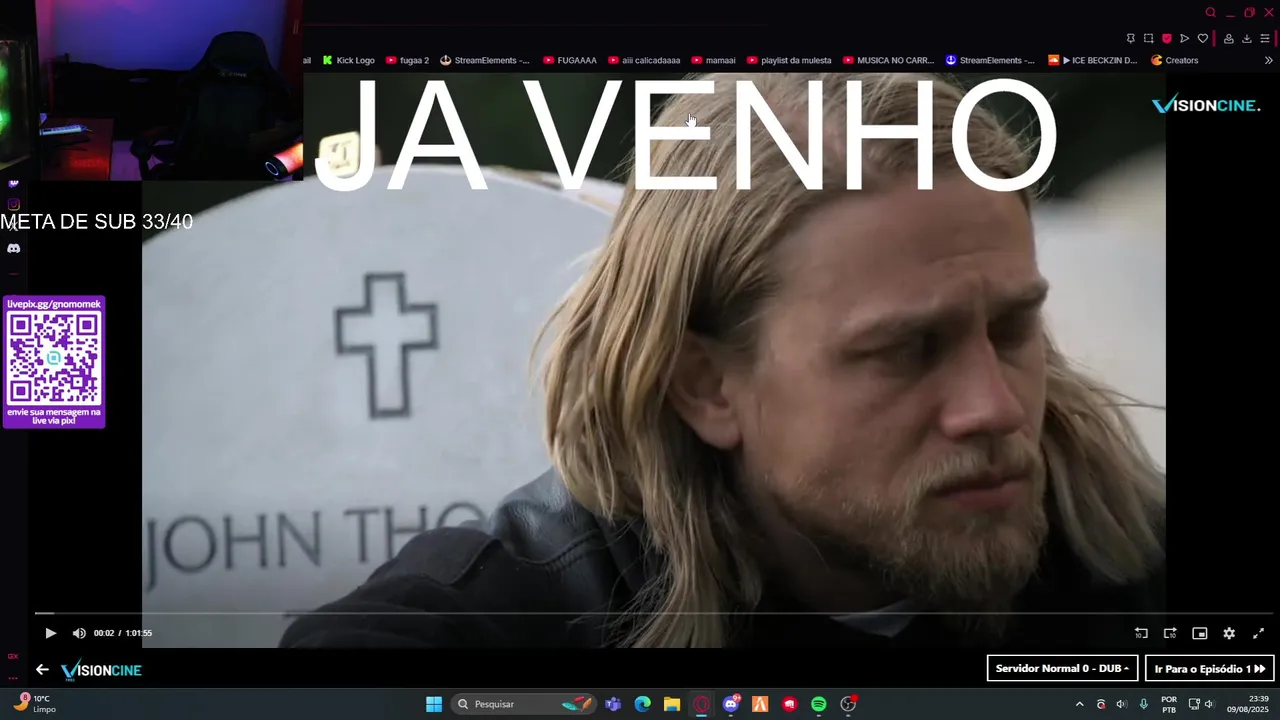1280x720 pixels.
Task: Click the Visioncine watermark logo in video
Action: [1206, 105]
